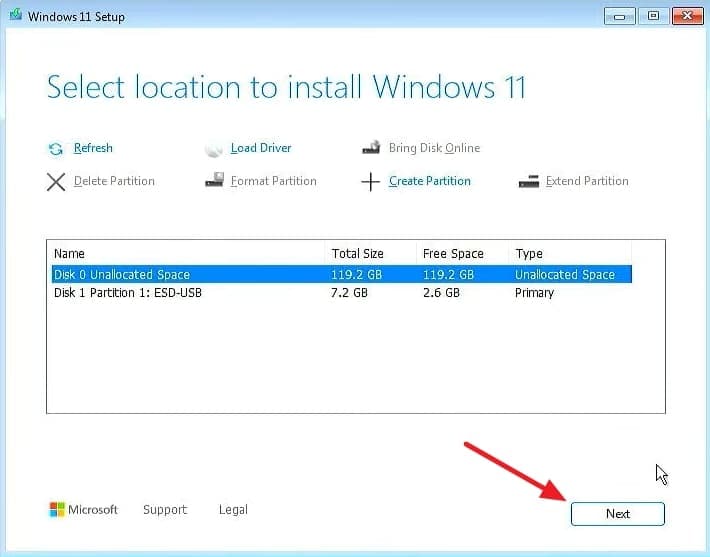Open the Legal link
Image resolution: width=710 pixels, height=557 pixels.
[233, 510]
